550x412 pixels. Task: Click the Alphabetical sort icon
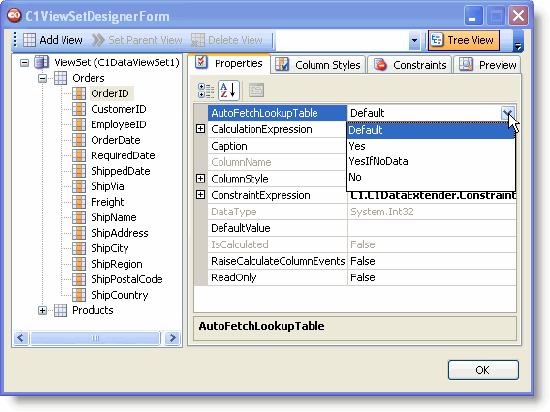(228, 90)
